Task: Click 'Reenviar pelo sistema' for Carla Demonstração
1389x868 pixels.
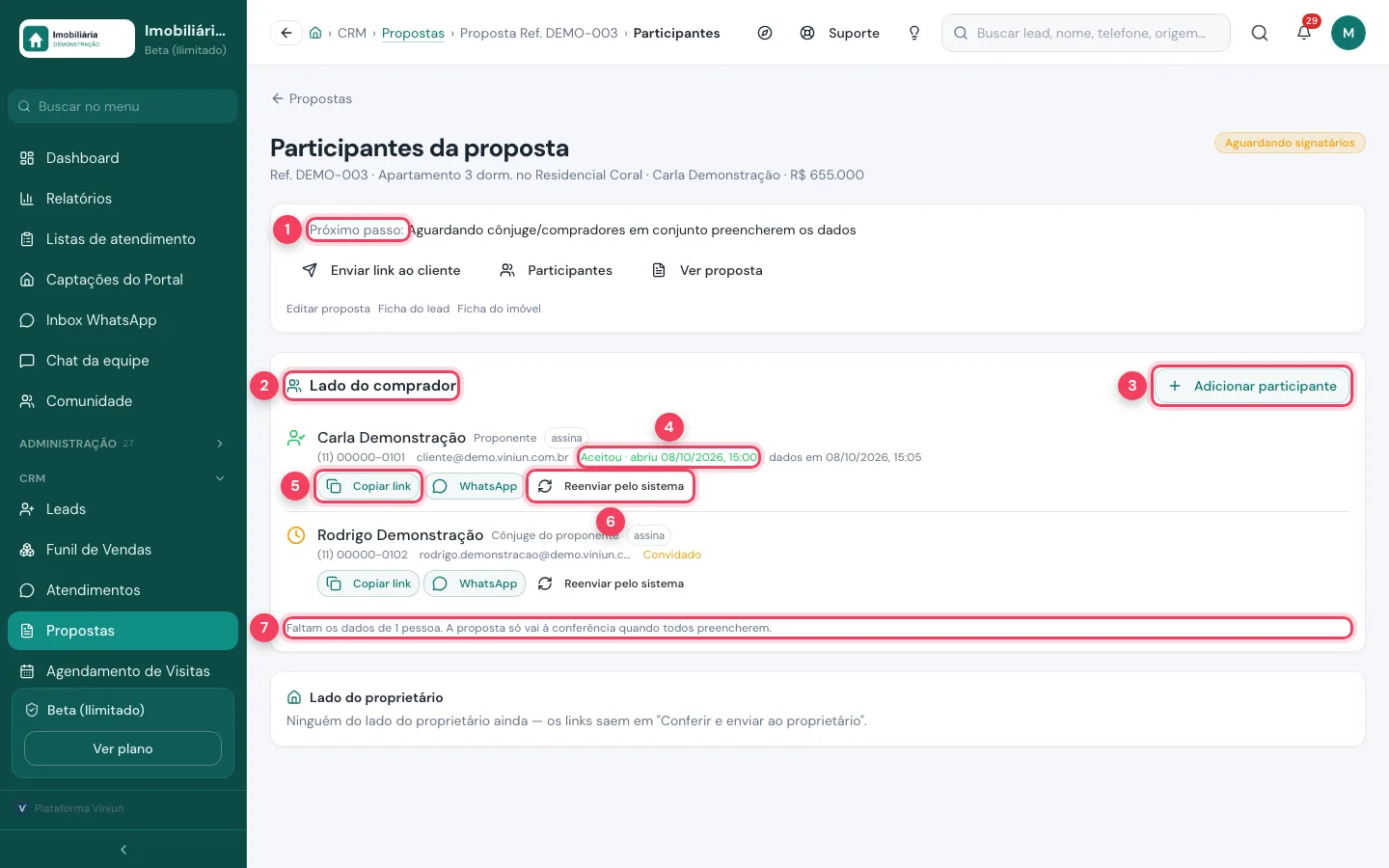Action: pyautogui.click(x=611, y=486)
